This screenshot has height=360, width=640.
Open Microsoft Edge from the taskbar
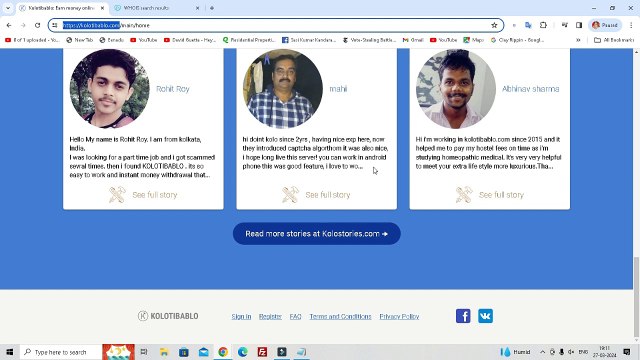242,352
